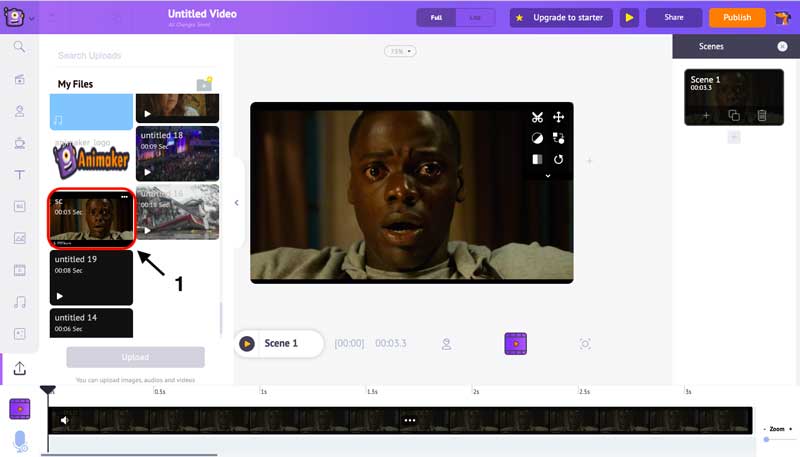
Task: Switch to Full mode toggle
Action: pyautogui.click(x=436, y=17)
